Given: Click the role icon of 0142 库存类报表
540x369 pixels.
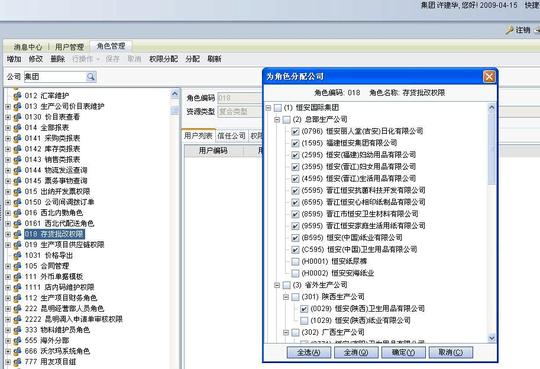Looking at the screenshot, I should 17,149.
